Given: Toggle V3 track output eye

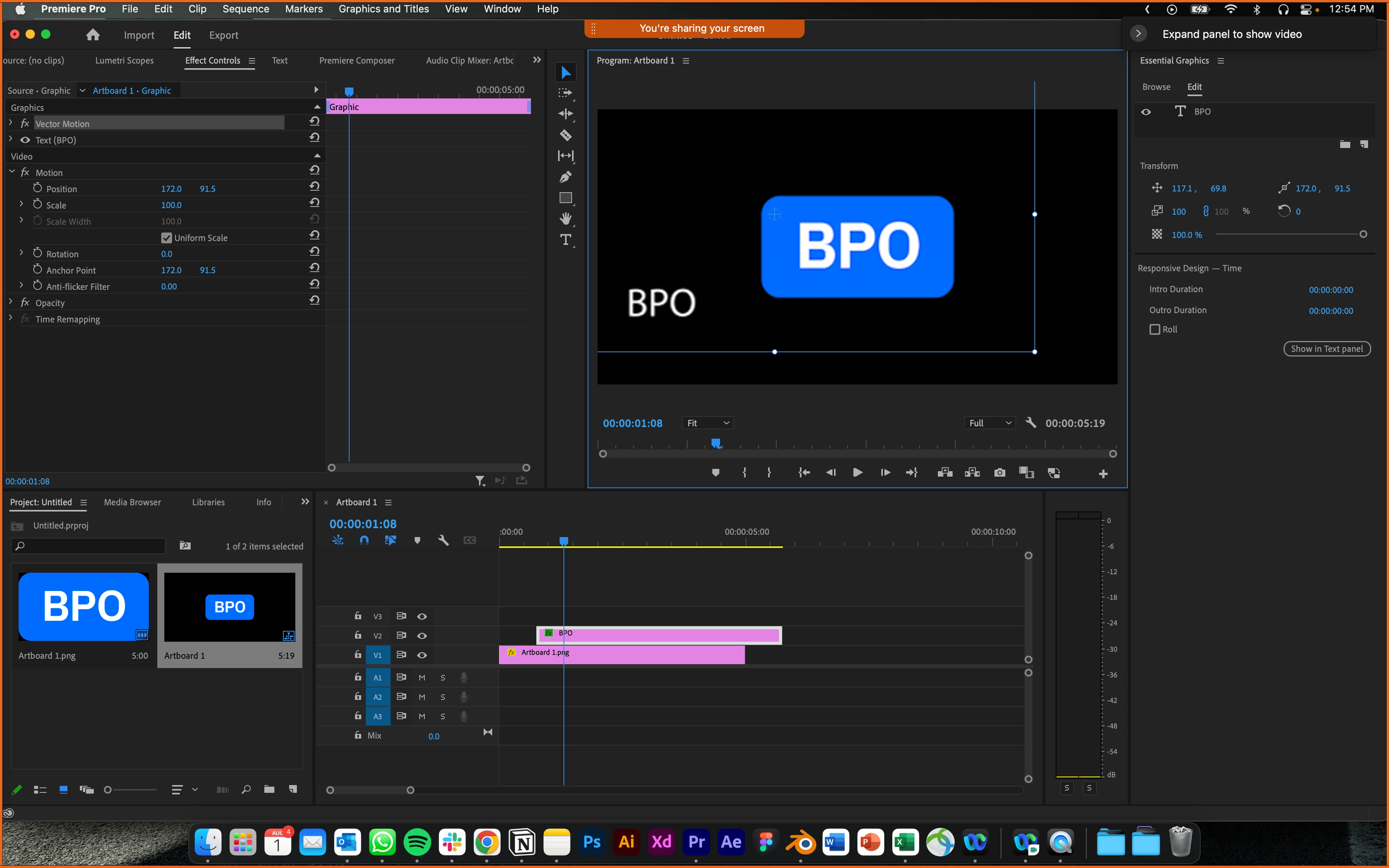Looking at the screenshot, I should point(422,616).
